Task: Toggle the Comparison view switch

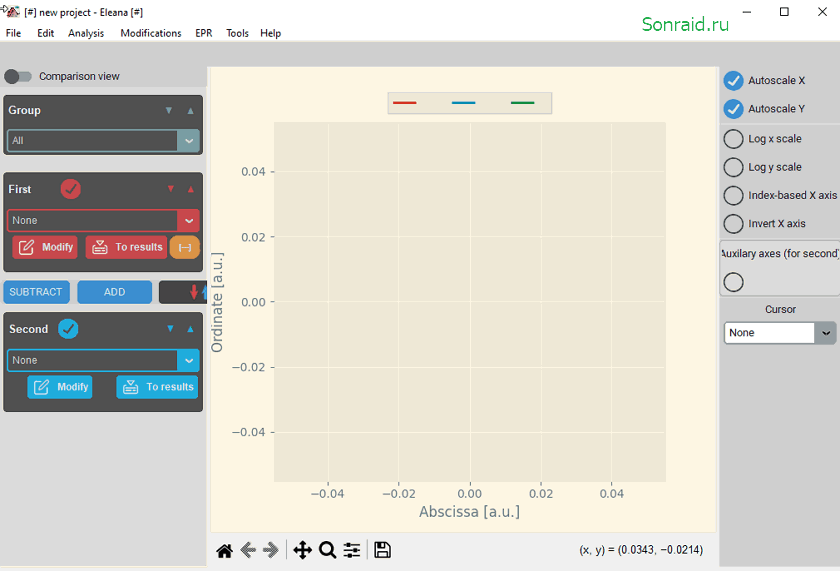Action: (x=18, y=77)
